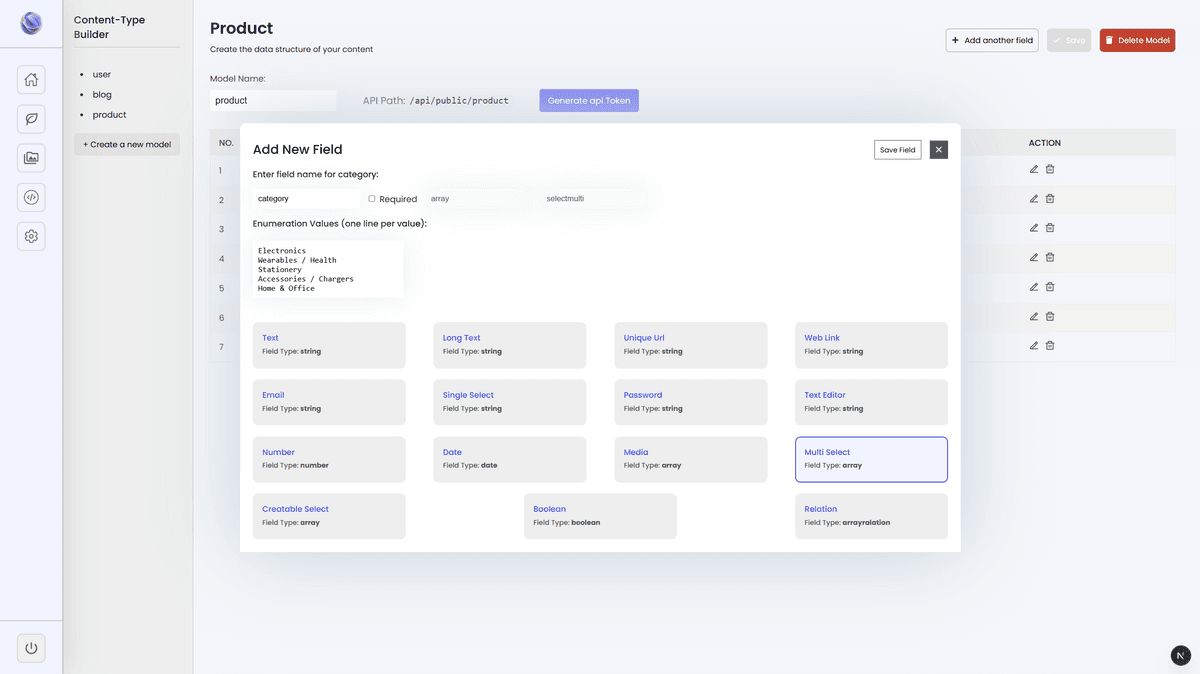The image size is (1200, 674).
Task: Click the Save Field button
Action: pyautogui.click(x=897, y=150)
